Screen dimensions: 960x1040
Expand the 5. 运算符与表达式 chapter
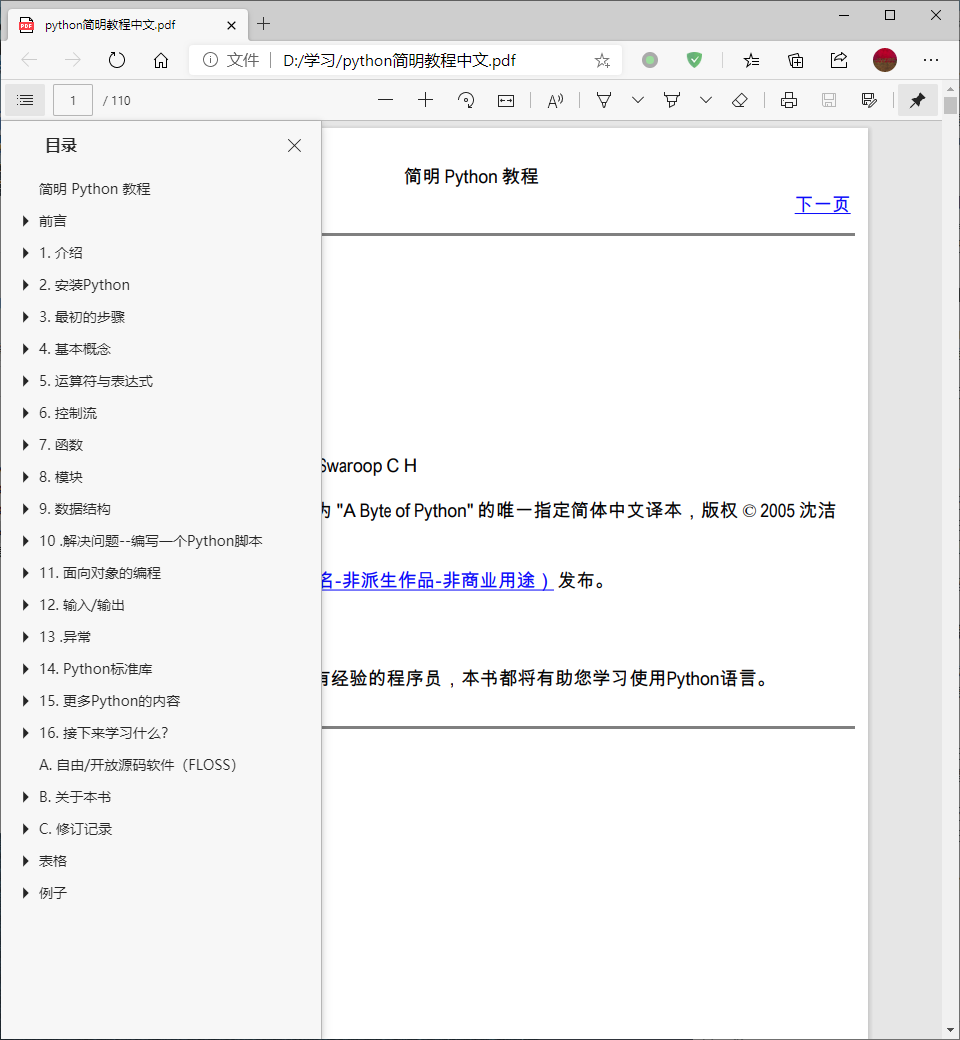pos(25,381)
